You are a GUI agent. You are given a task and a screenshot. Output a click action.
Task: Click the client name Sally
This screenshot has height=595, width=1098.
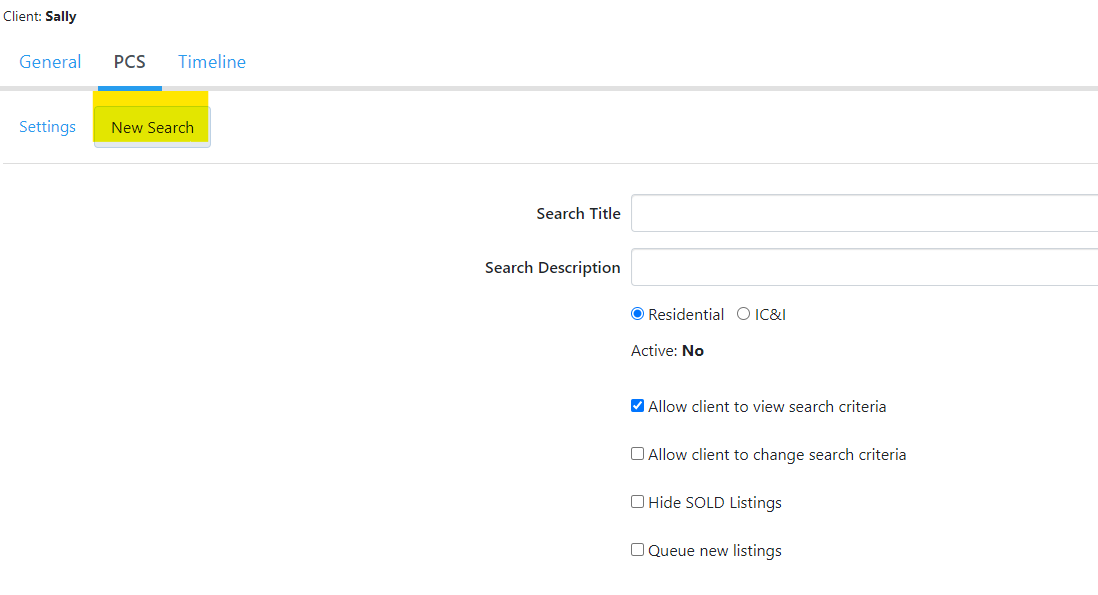click(61, 15)
